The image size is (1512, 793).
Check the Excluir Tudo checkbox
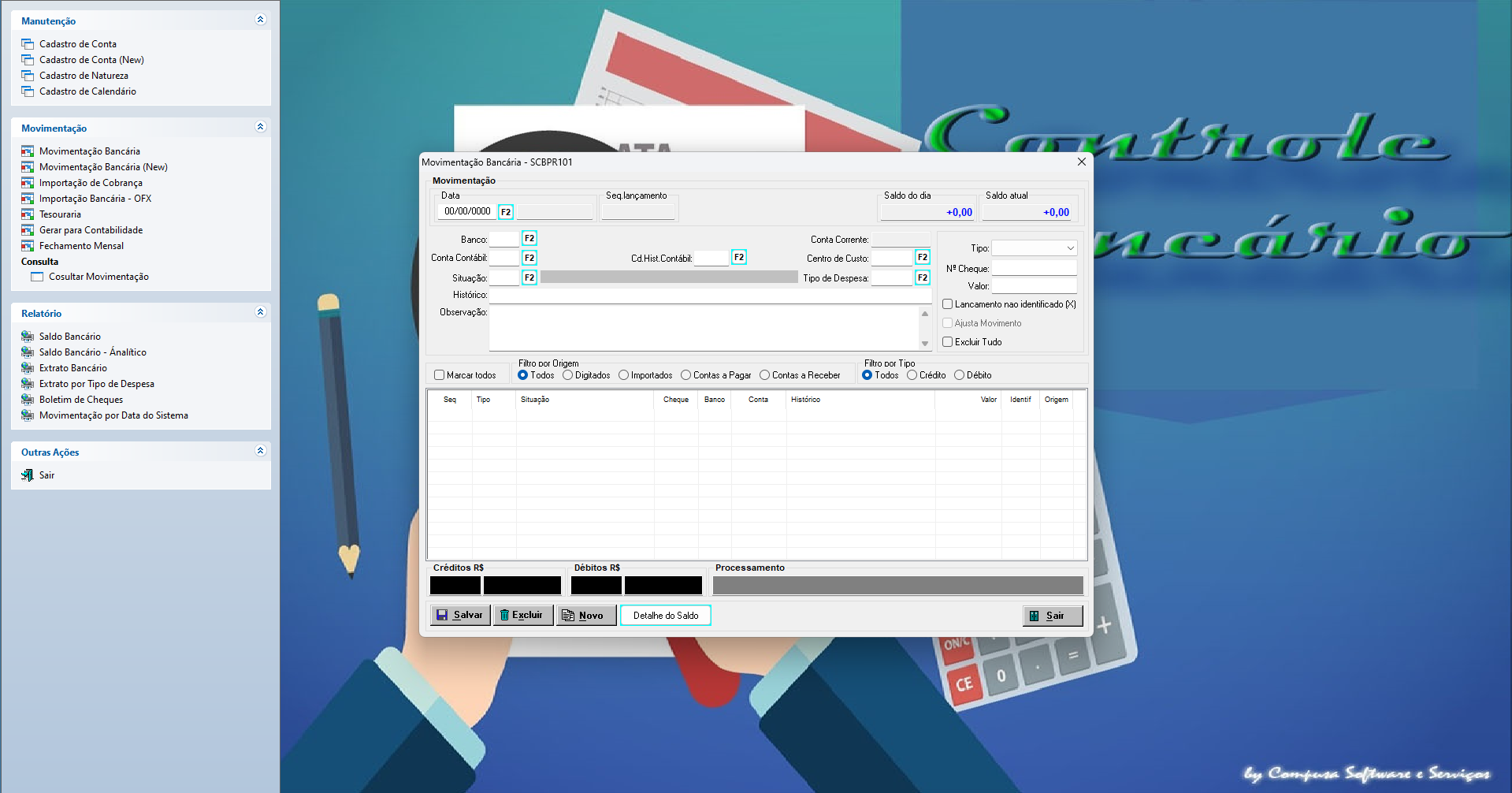click(948, 342)
